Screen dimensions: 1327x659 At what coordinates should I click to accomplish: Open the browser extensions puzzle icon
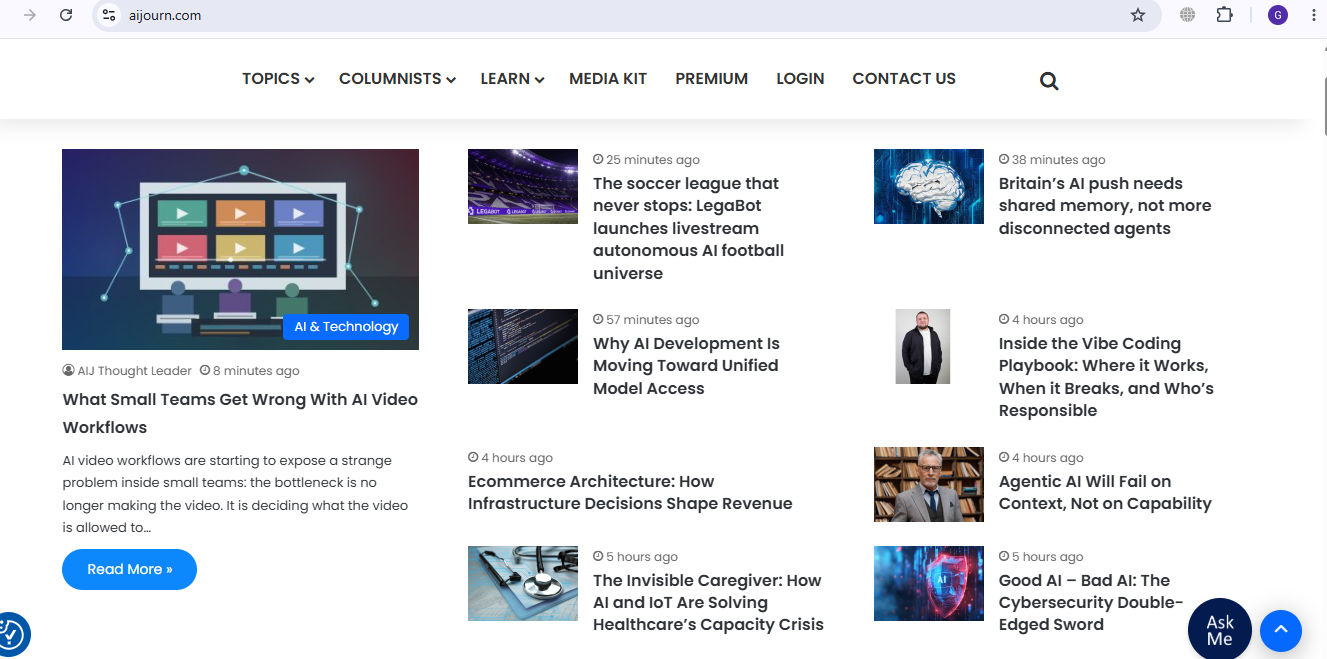click(1224, 15)
